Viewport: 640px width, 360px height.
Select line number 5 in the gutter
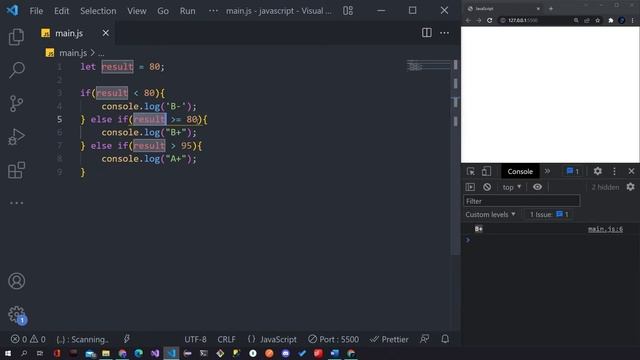pos(60,119)
